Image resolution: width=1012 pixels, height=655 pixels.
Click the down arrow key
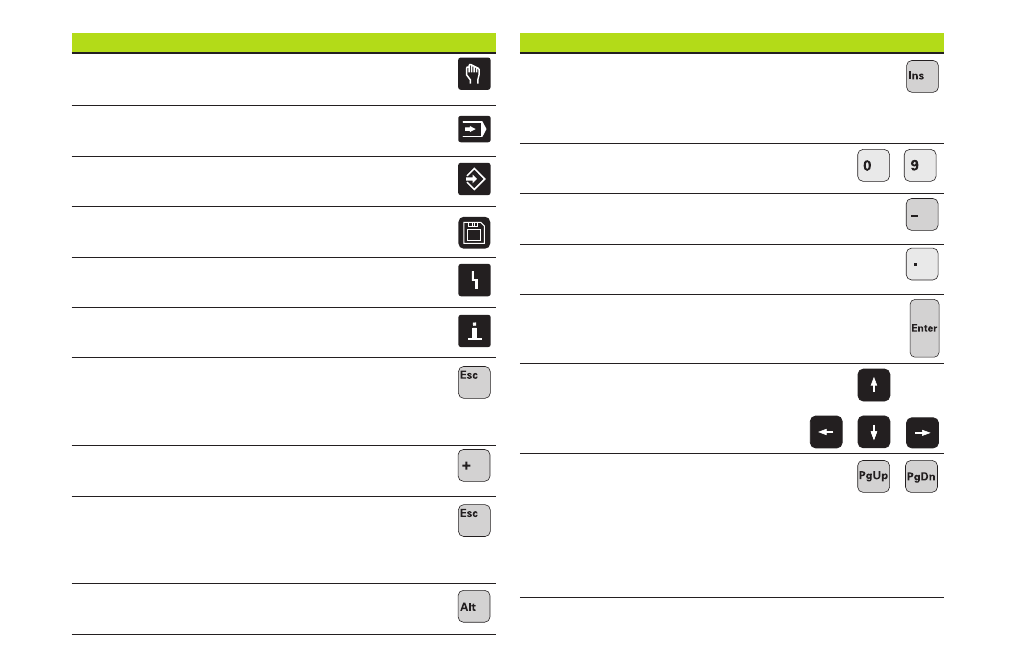(874, 432)
